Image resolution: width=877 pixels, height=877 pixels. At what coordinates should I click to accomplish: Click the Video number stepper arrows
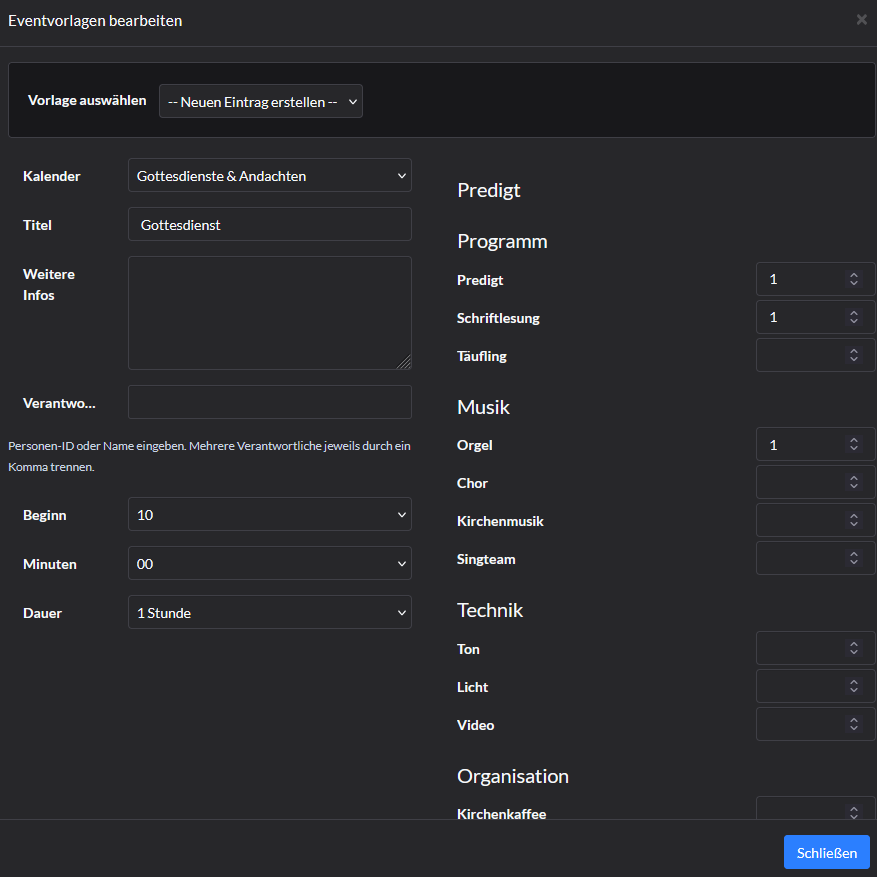854,724
